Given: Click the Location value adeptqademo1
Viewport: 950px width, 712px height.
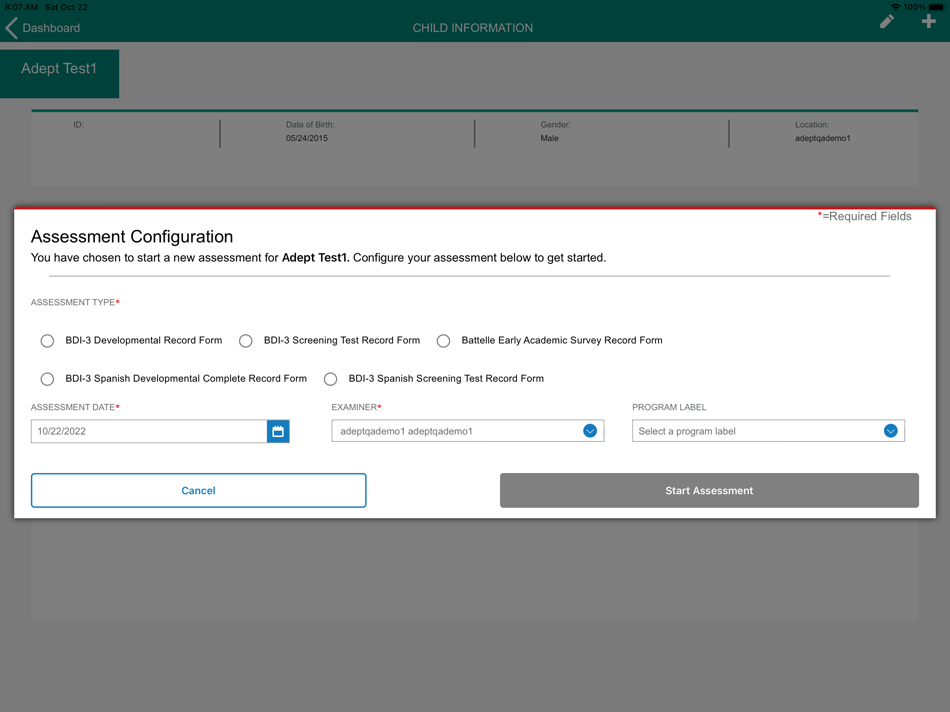Looking at the screenshot, I should click(822, 138).
